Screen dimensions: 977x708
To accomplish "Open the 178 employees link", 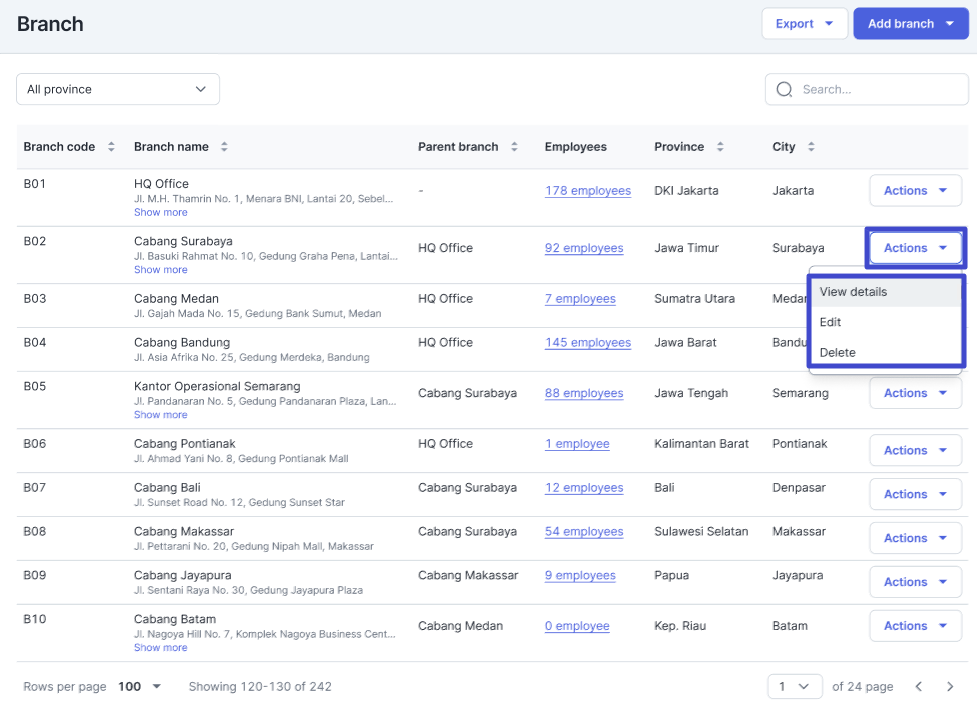I will (588, 191).
